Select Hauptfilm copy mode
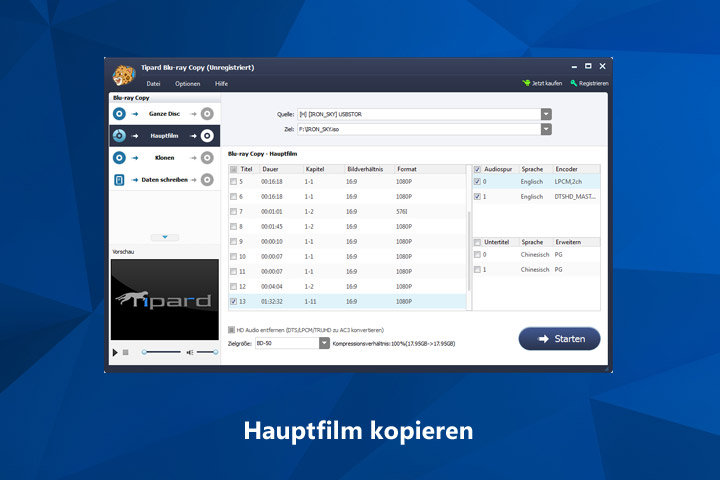The image size is (720, 480). (x=164, y=136)
